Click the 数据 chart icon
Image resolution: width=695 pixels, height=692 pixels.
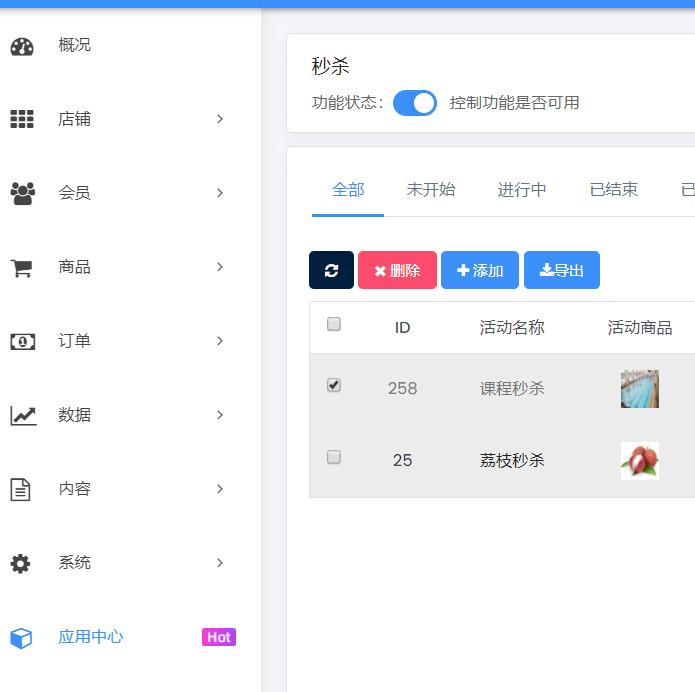click(23, 416)
